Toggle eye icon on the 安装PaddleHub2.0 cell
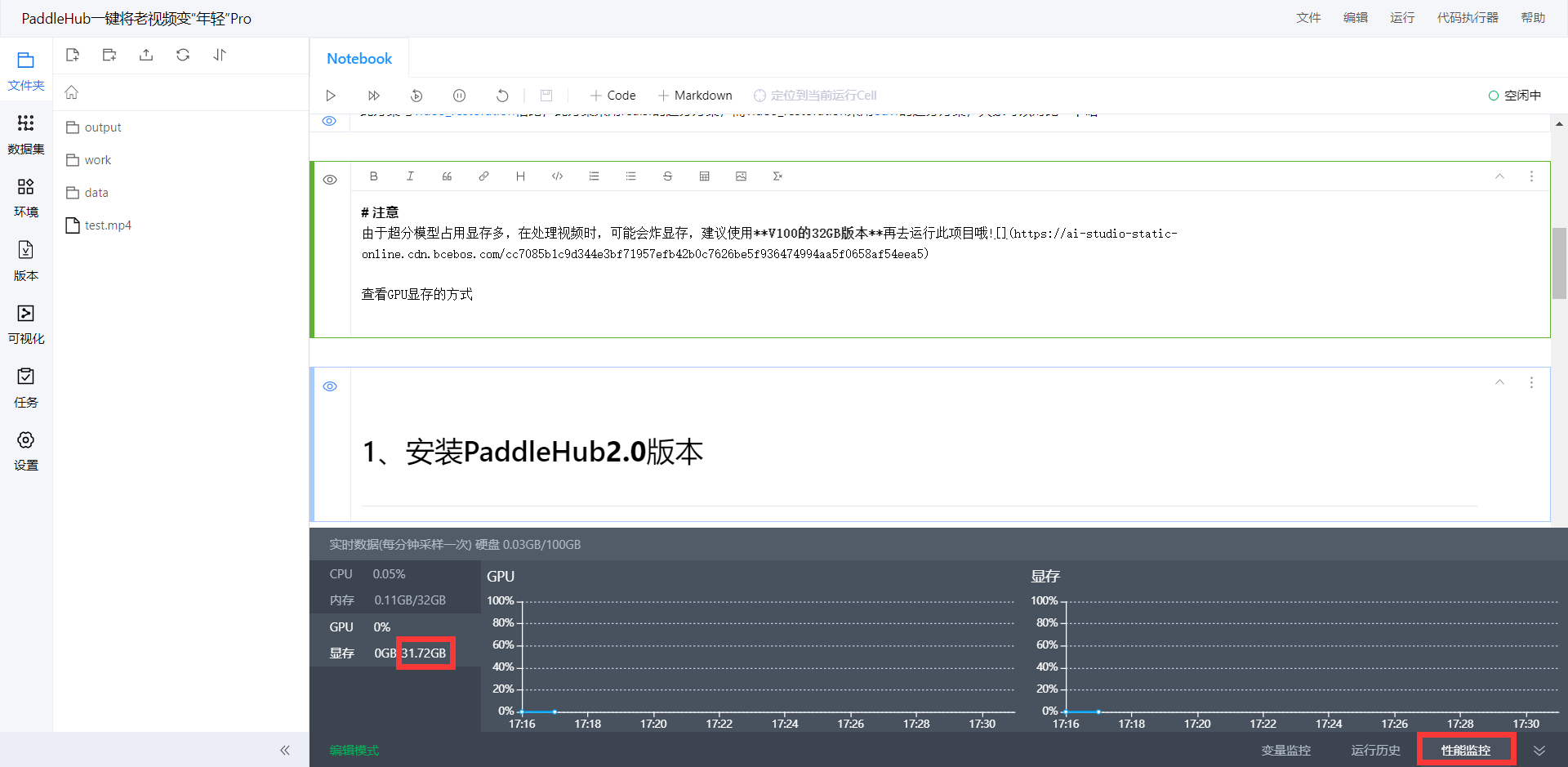Viewport: 1568px width, 767px height. point(330,386)
